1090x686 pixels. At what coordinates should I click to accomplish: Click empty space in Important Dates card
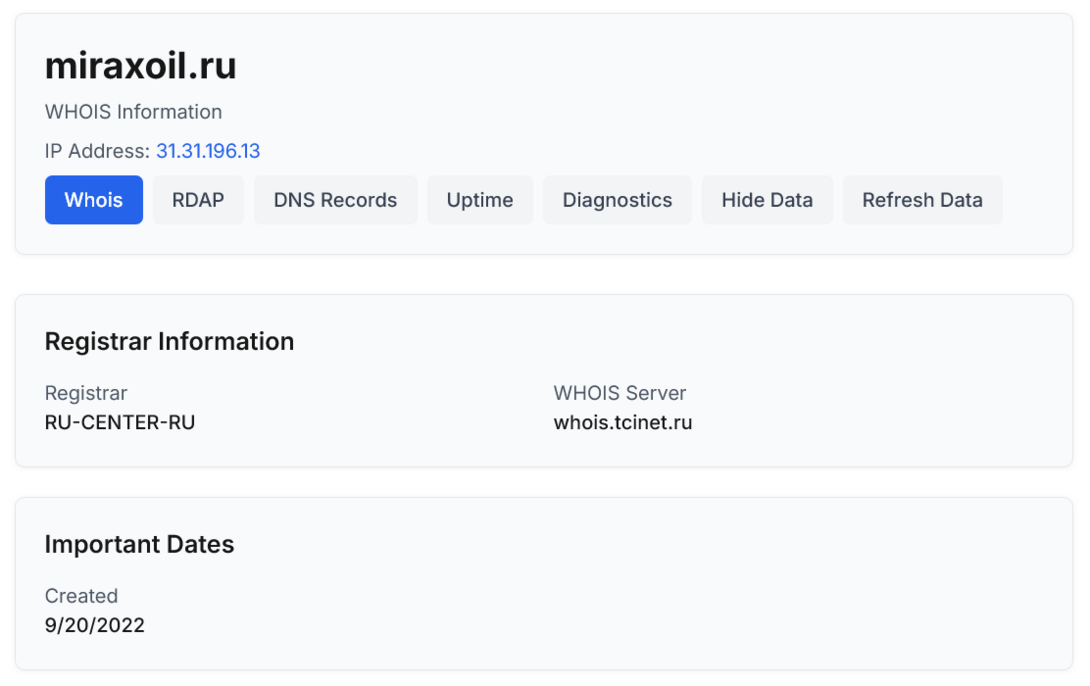[x=700, y=600]
